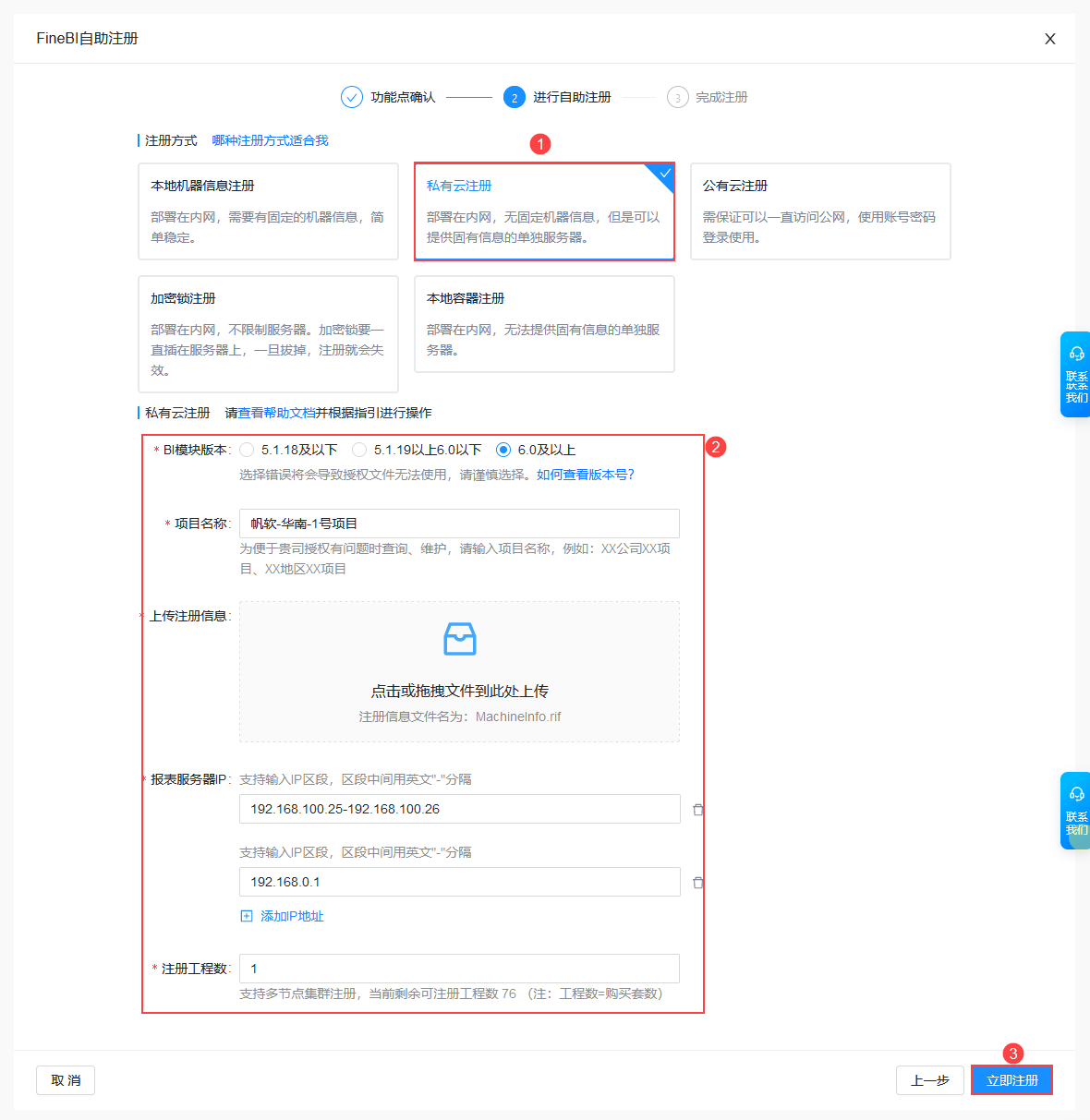Click 添加IP地址 link text
The width and height of the screenshot is (1090, 1120).
292,916
